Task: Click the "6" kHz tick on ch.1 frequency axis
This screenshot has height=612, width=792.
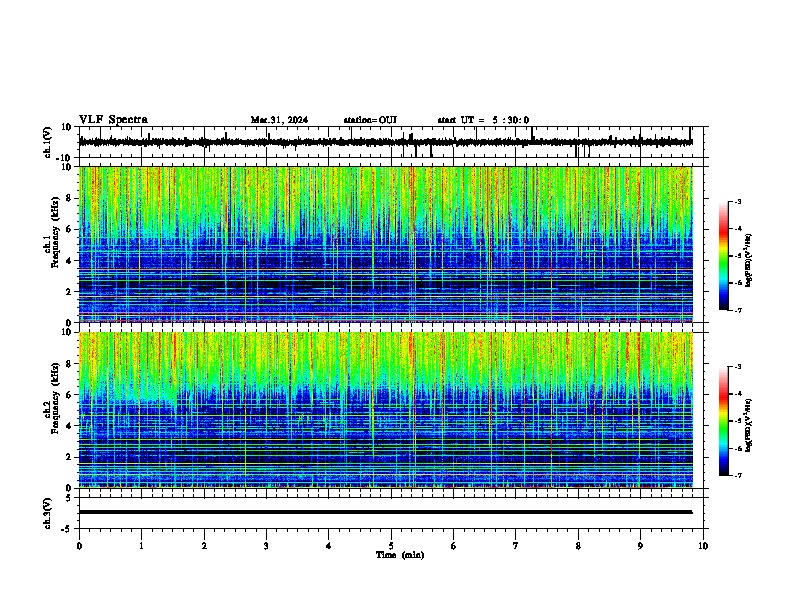Action: tap(69, 230)
